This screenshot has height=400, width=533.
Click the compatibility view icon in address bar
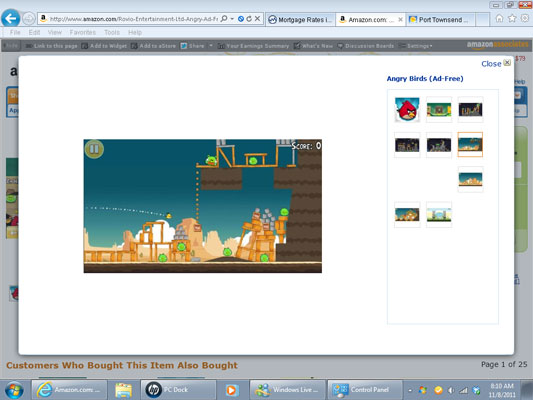(x=241, y=19)
